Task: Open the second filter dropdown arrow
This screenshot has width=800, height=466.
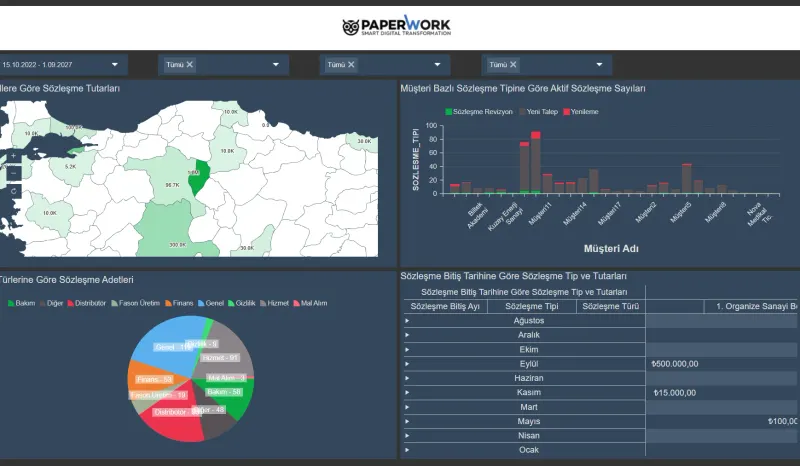Action: (276, 65)
